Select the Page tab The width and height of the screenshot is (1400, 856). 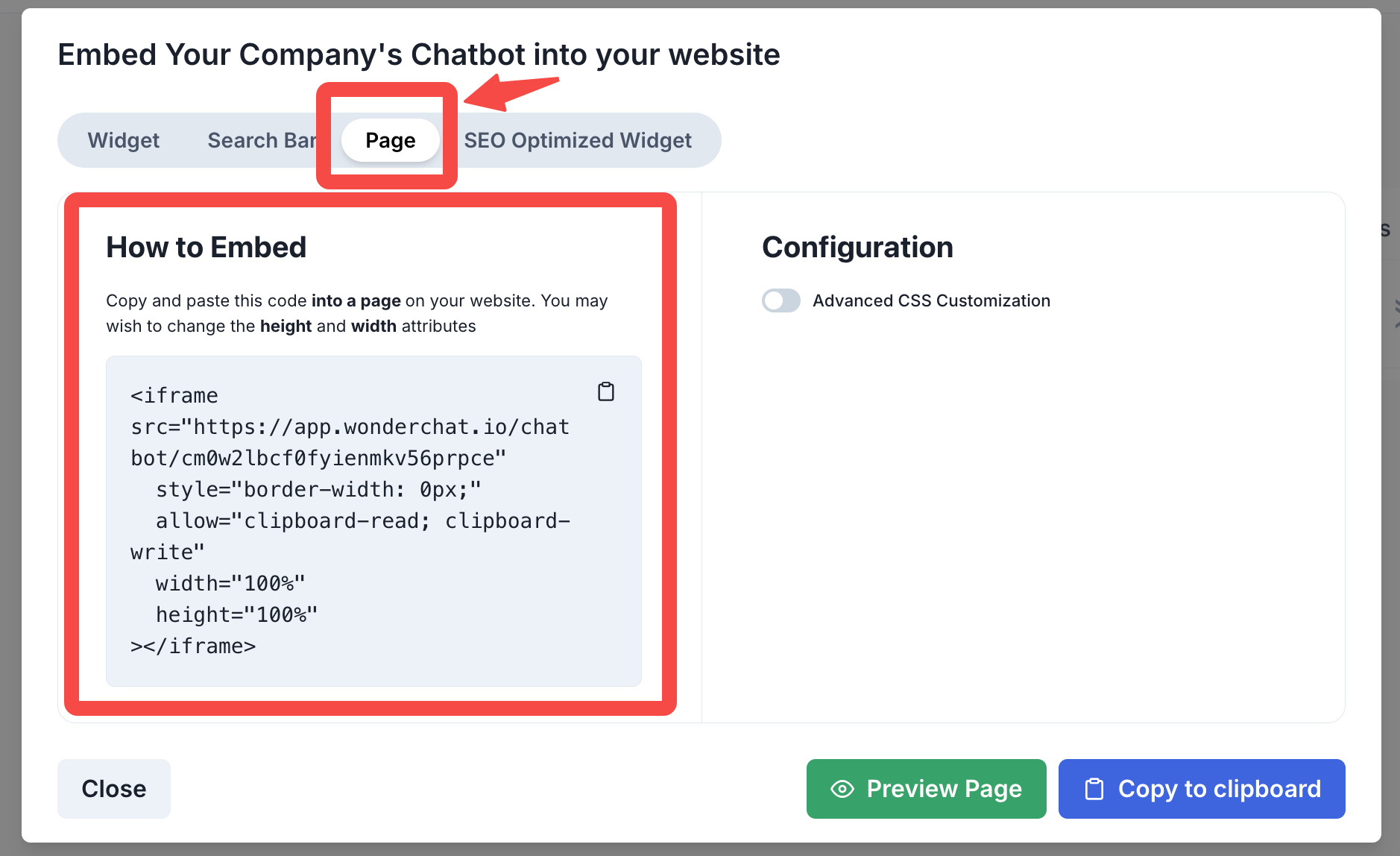point(390,140)
